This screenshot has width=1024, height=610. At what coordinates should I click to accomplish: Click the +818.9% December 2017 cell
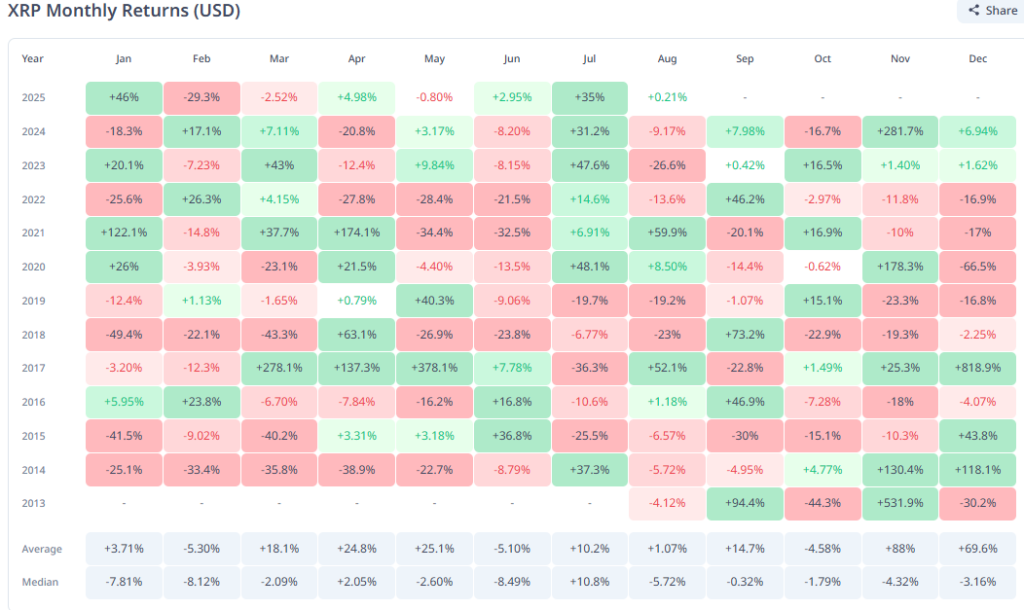tap(978, 369)
